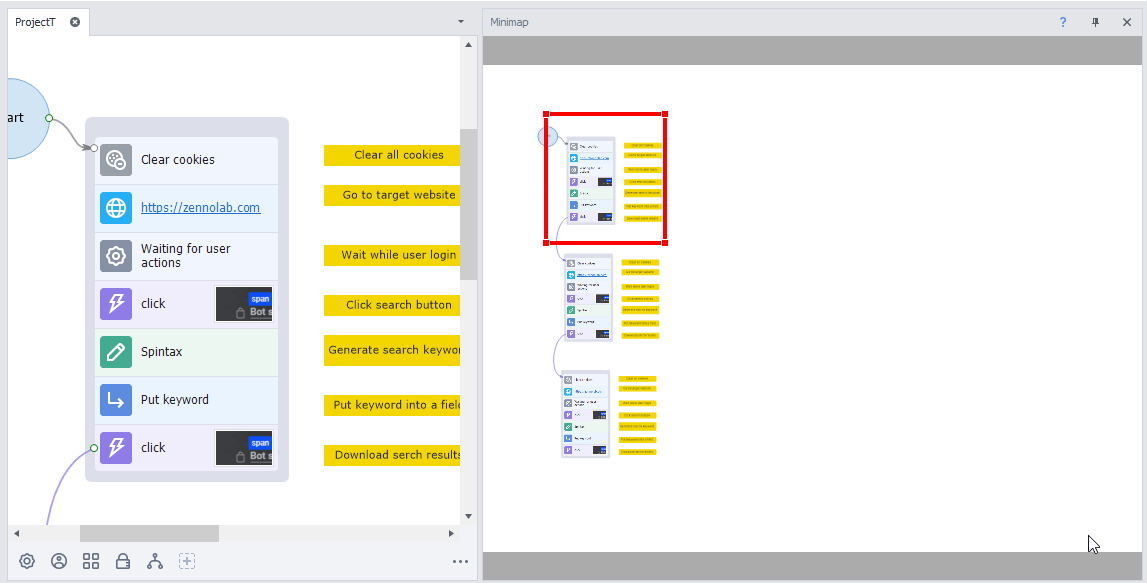Open Minimap help question mark
Viewport: 1147px width, 583px height.
[x=1063, y=22]
